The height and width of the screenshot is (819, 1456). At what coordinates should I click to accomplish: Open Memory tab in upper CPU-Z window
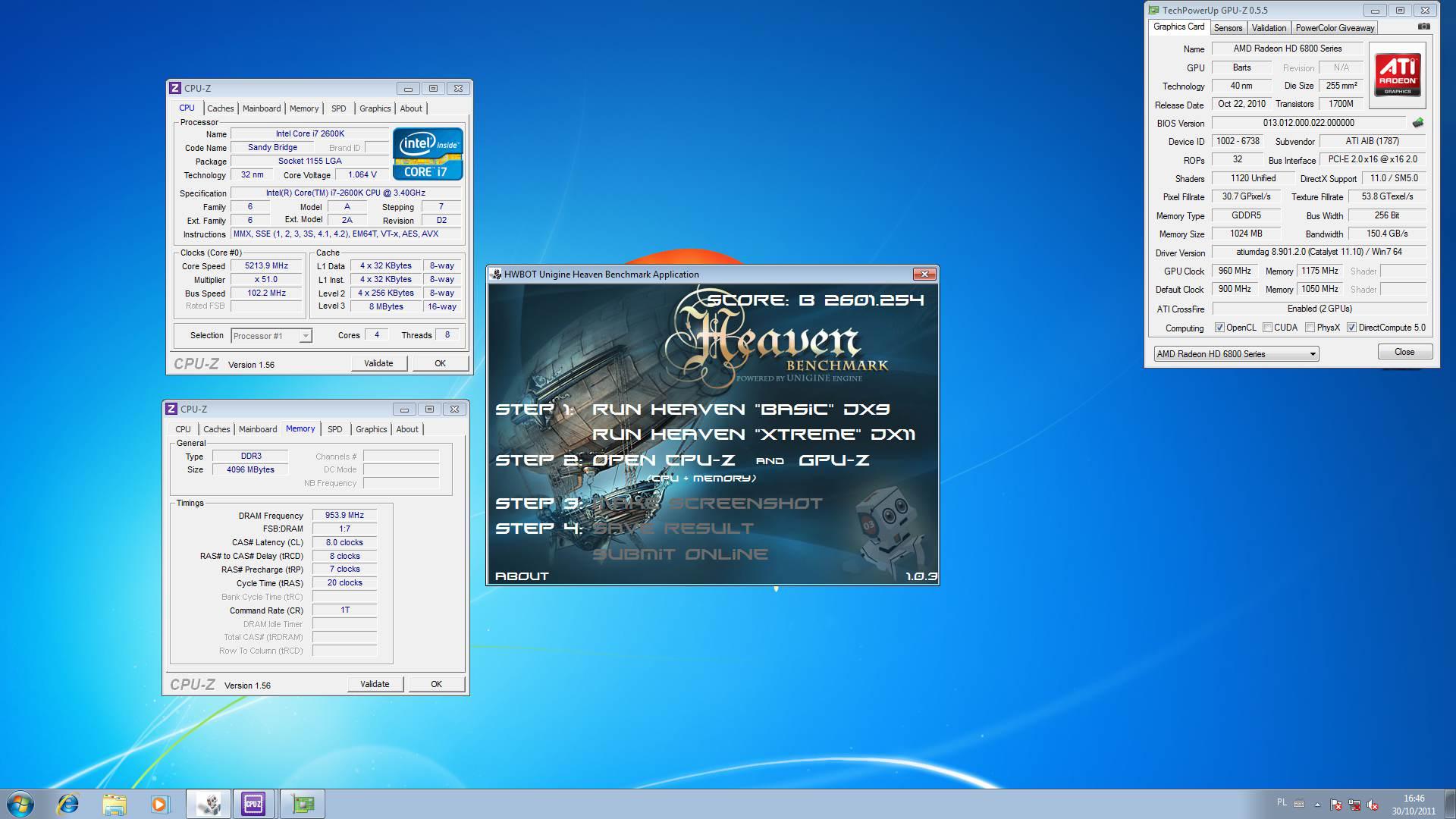(x=304, y=108)
